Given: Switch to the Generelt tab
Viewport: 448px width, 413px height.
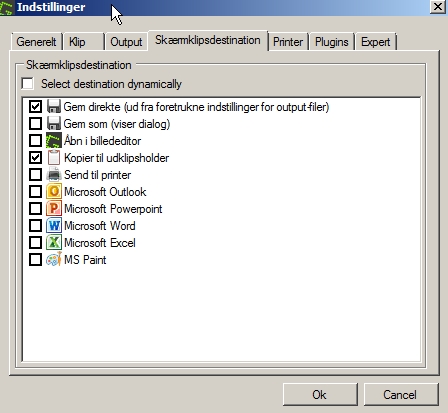Looking at the screenshot, I should click(36, 42).
